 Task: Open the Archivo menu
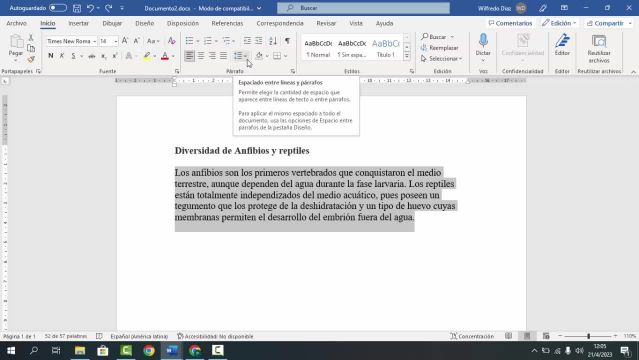click(16, 23)
